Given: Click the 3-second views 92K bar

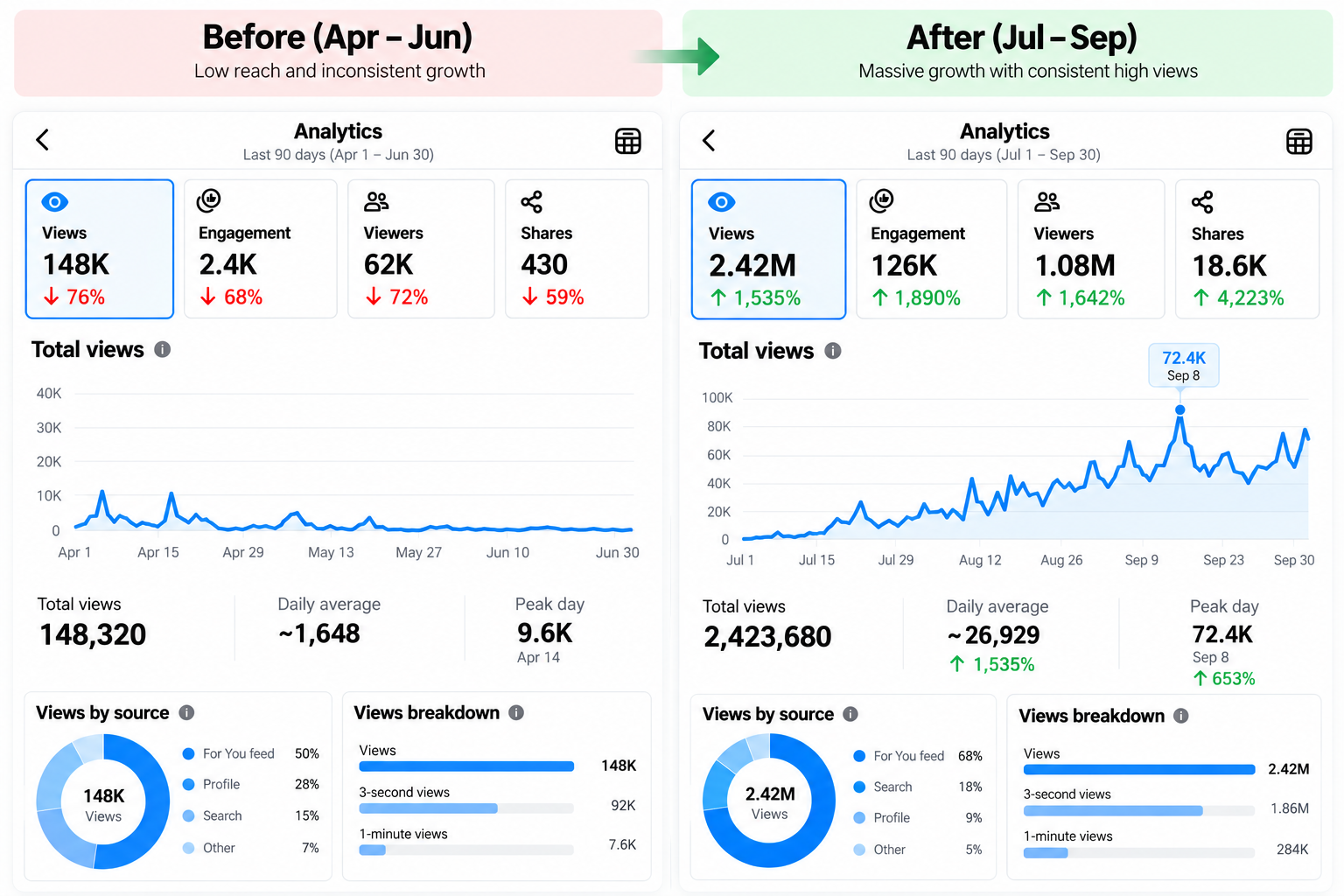Looking at the screenshot, I should [466, 808].
